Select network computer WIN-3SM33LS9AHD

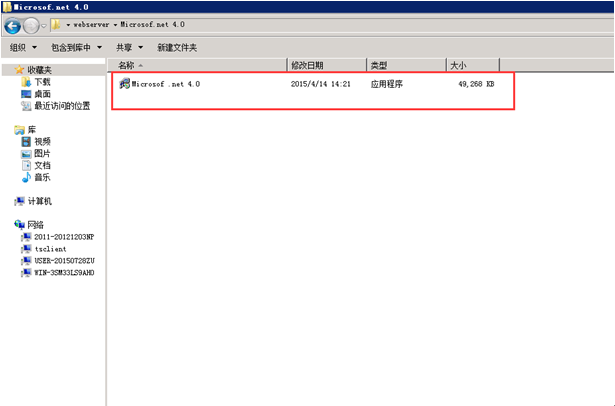click(x=63, y=272)
